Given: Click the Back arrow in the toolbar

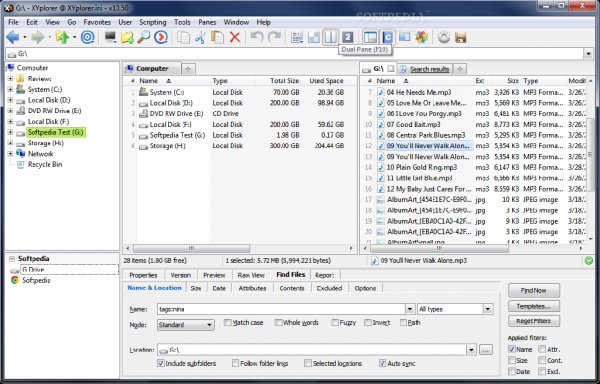Looking at the screenshot, I should point(13,37).
